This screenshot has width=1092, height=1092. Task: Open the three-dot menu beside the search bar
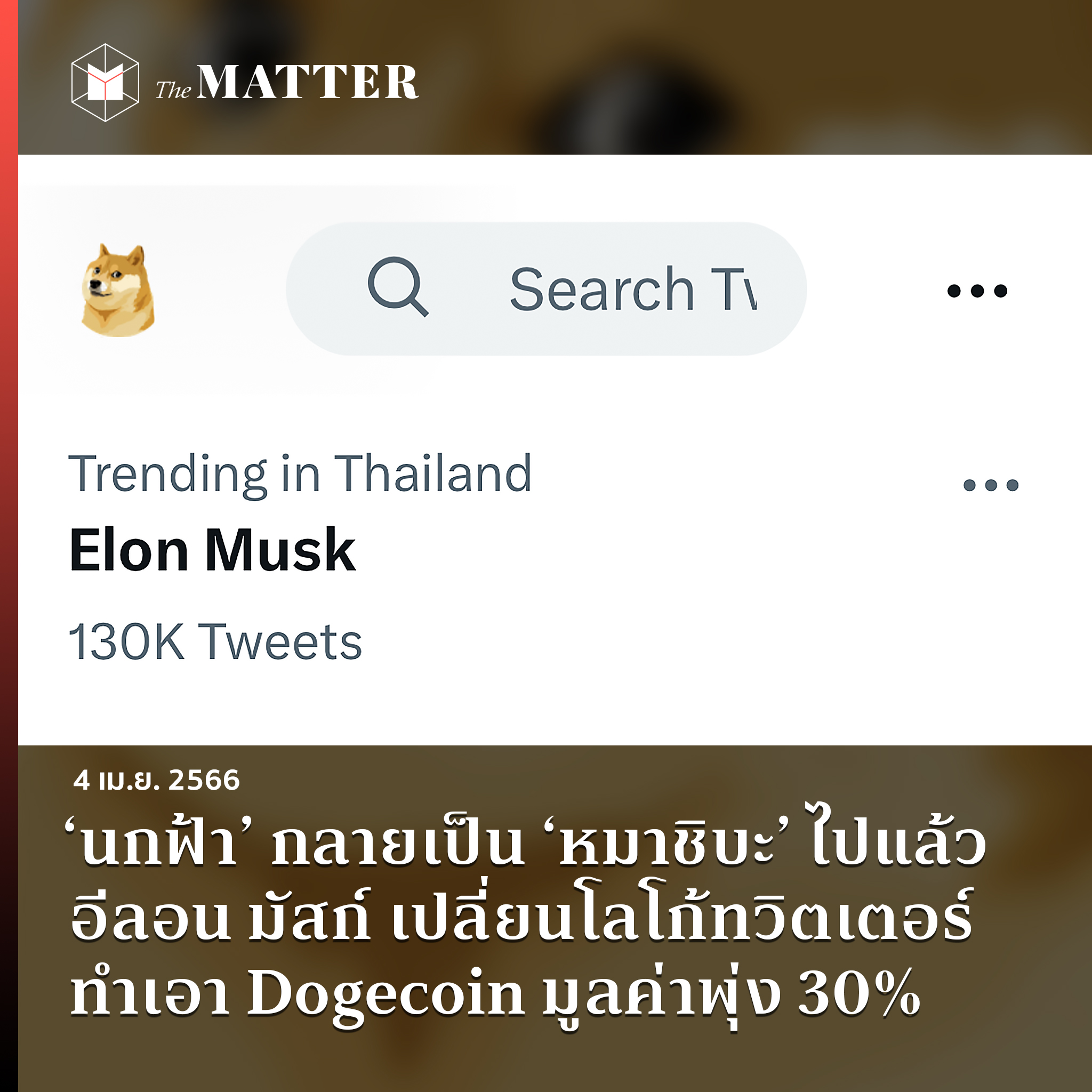[977, 291]
